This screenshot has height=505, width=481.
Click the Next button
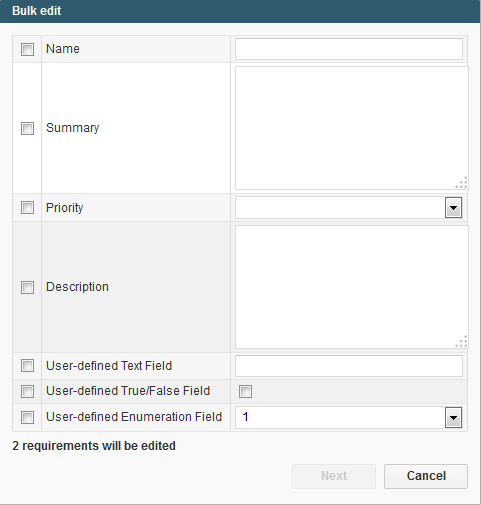[x=334, y=476]
